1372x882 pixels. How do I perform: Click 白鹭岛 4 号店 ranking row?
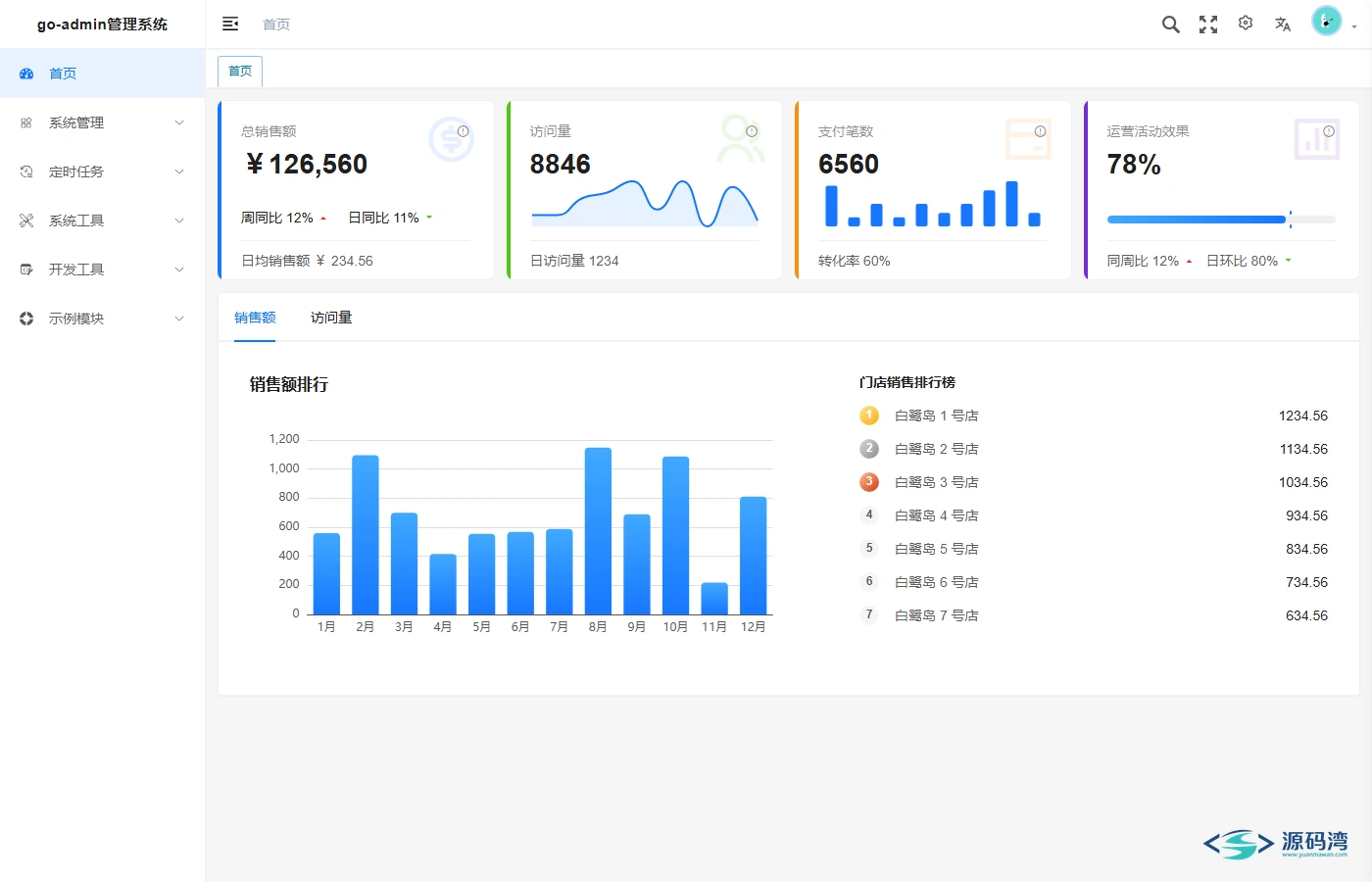click(1094, 515)
